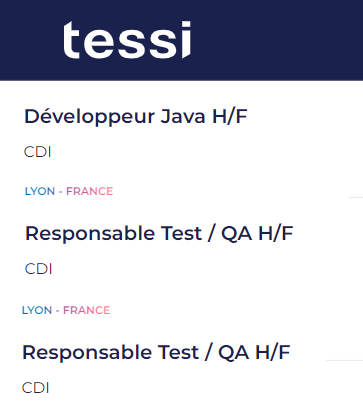Click the dotted i of the tessi logo

point(186,40)
